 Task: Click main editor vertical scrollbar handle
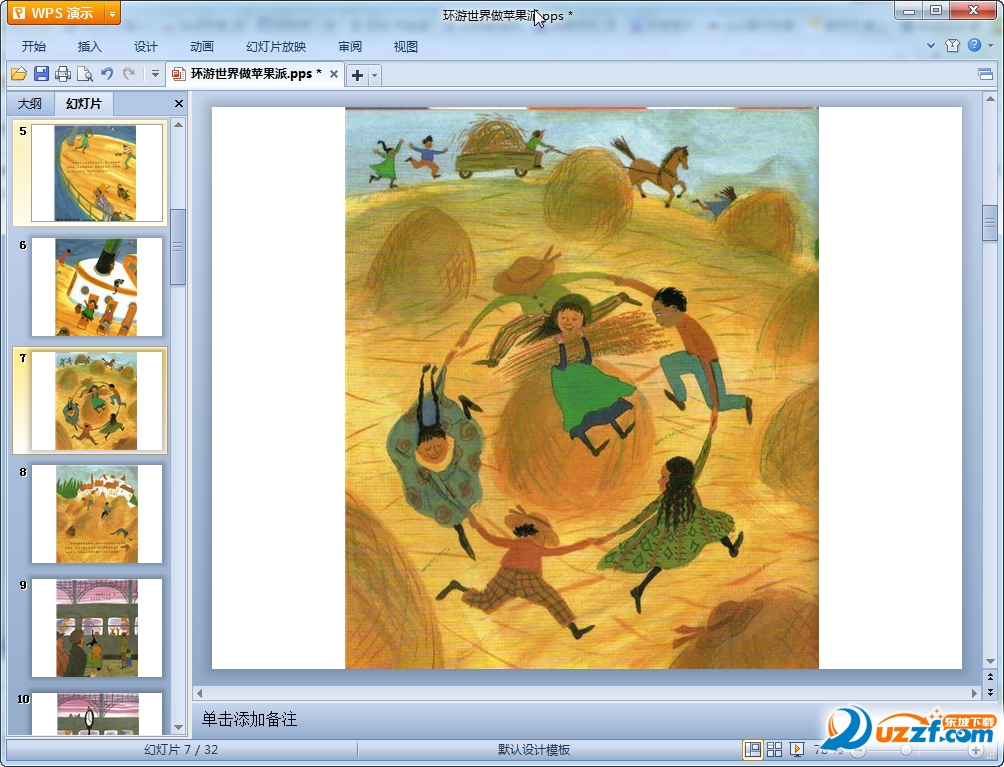click(x=990, y=223)
